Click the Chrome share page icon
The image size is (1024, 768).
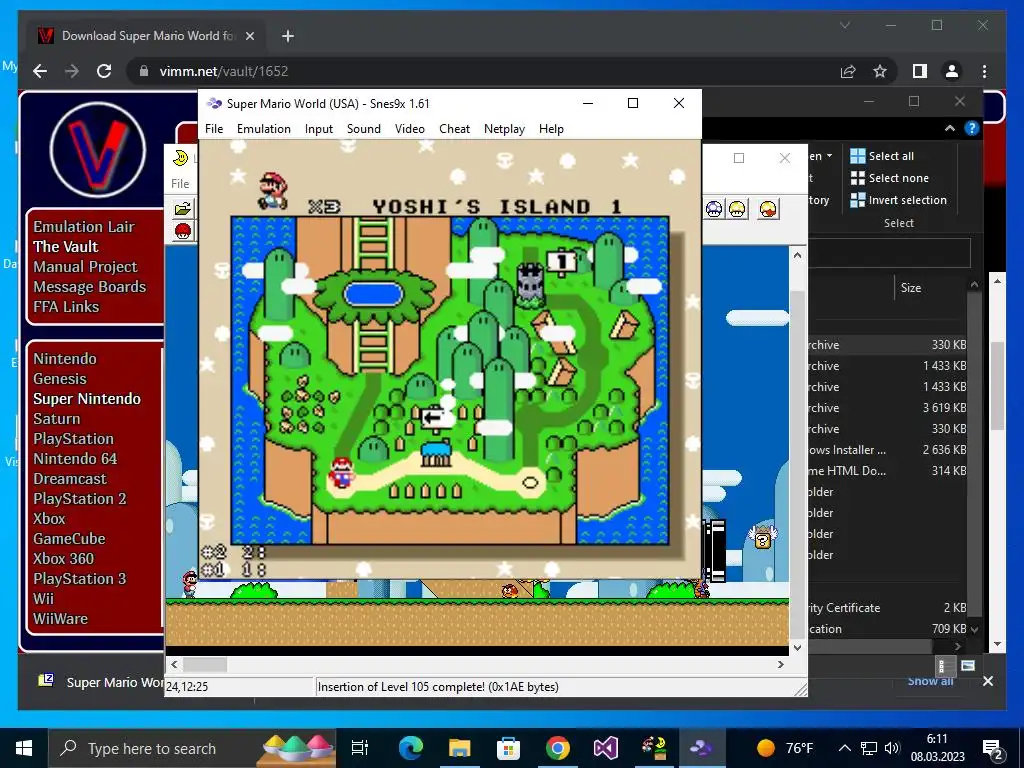(848, 71)
